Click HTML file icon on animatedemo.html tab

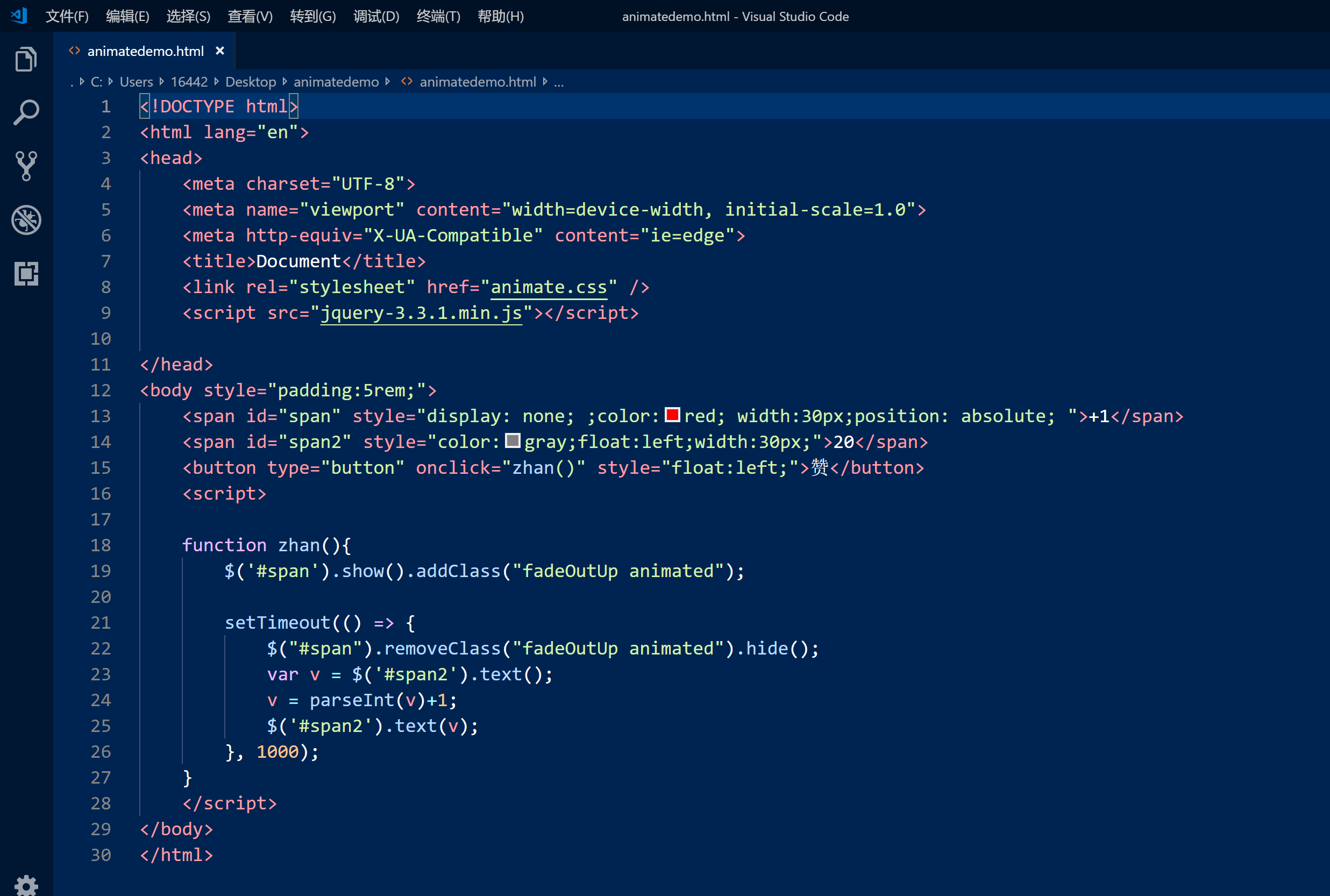point(74,51)
